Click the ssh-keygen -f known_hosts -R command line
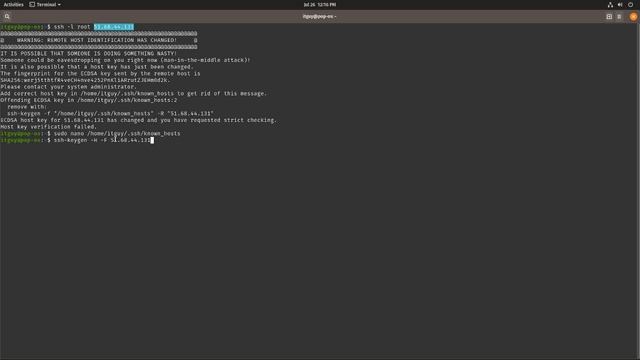 point(110,113)
